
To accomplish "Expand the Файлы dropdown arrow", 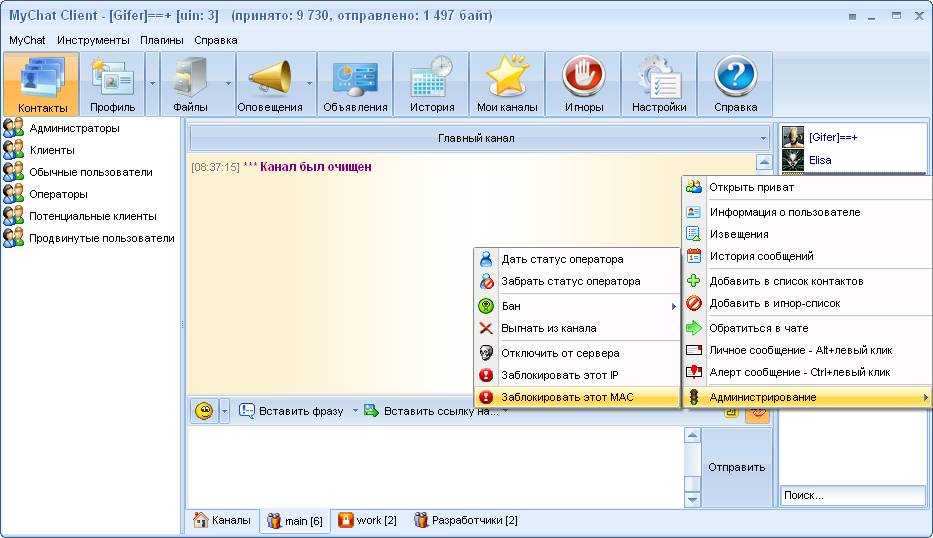I will (x=228, y=84).
